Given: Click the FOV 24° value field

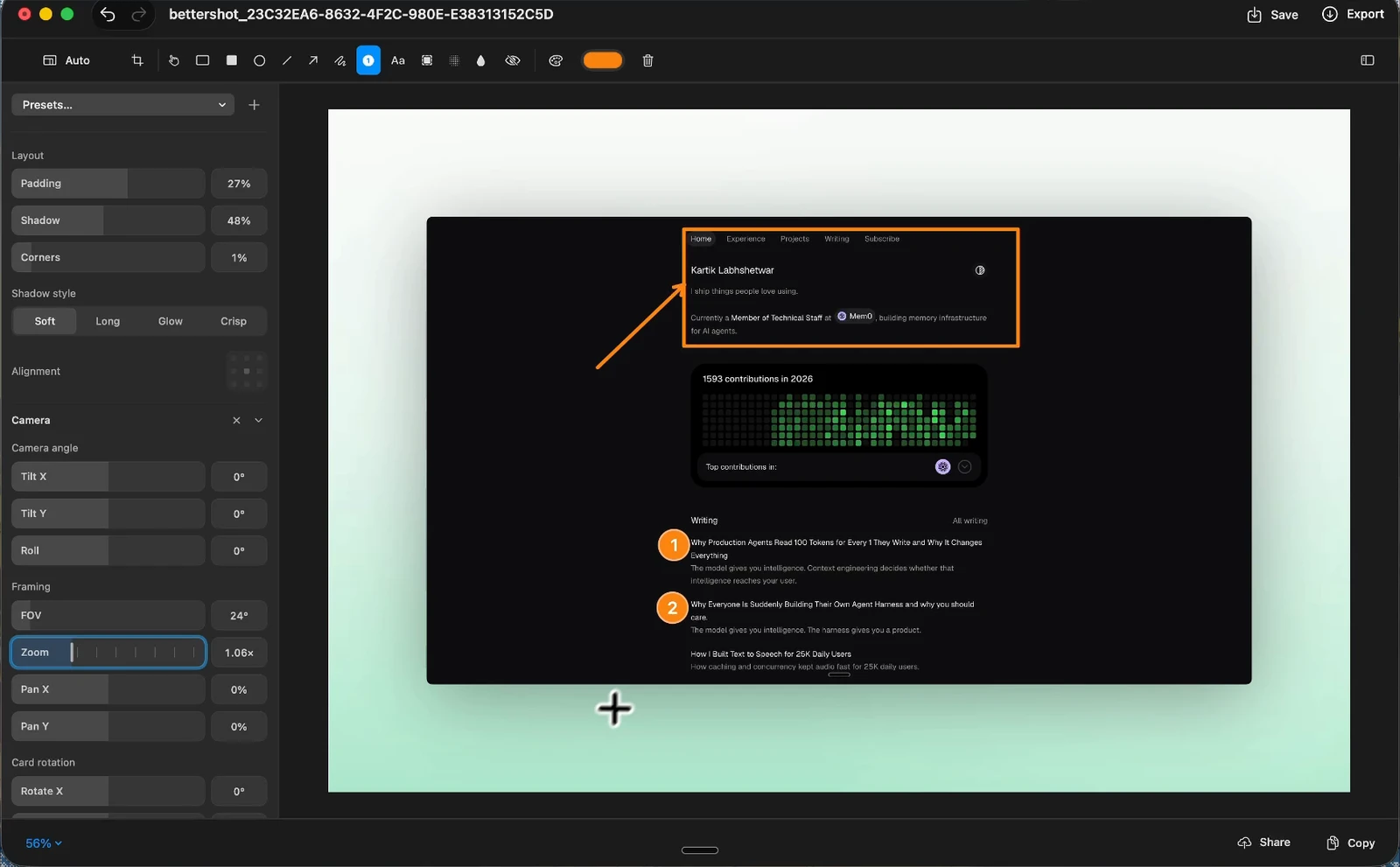Looking at the screenshot, I should click(239, 616).
